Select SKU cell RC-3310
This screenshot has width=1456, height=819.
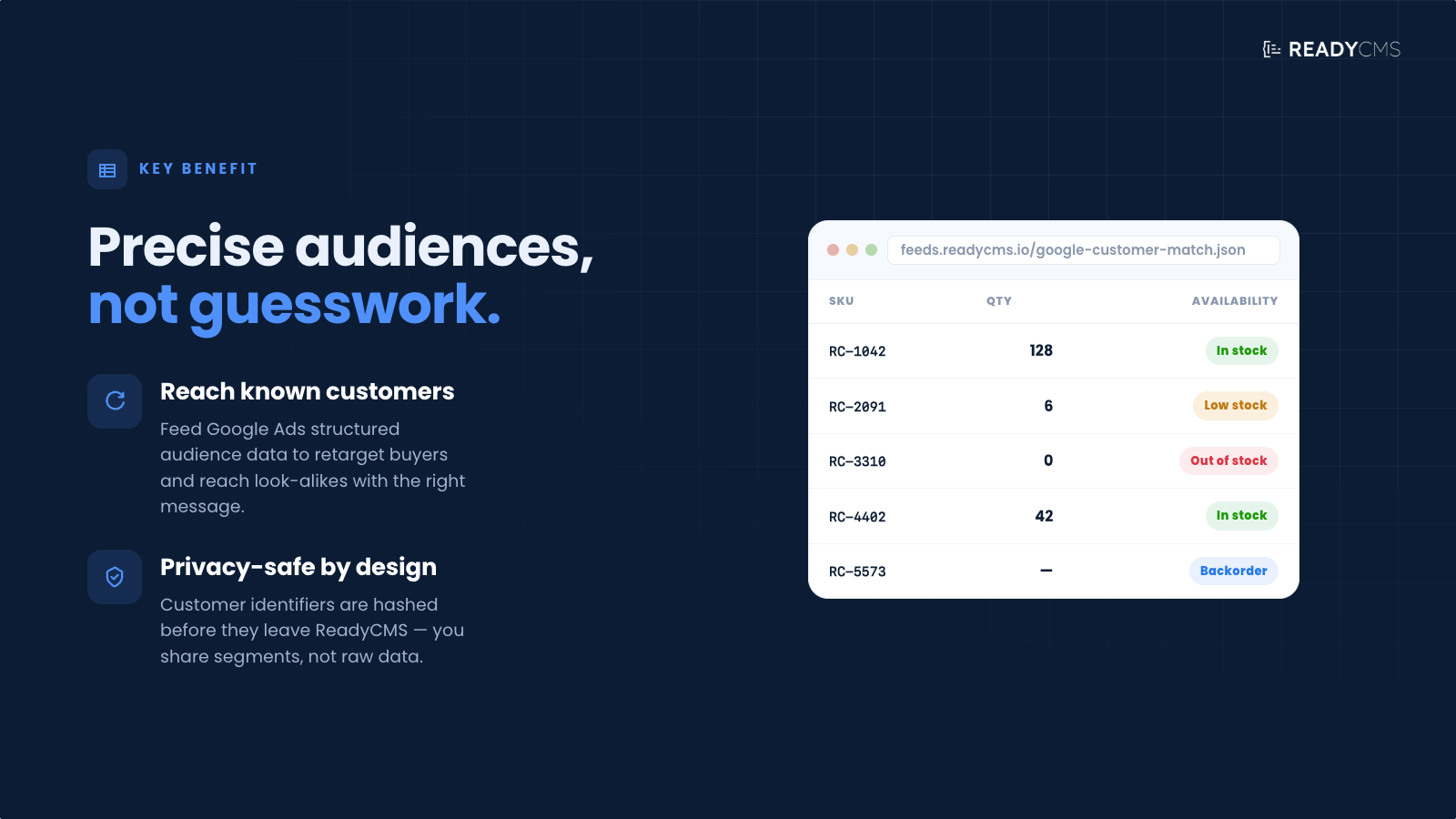click(857, 461)
